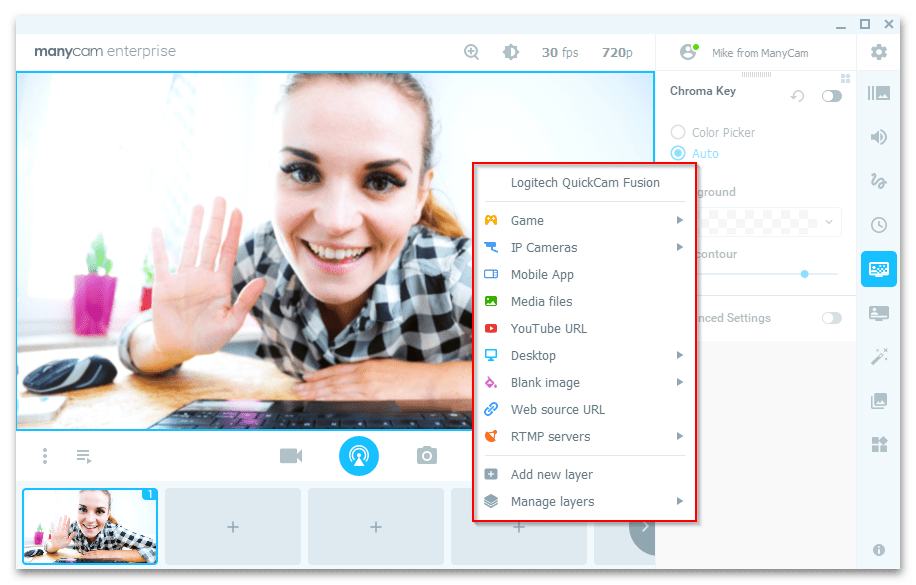
Task: Click the next presets arrow button
Action: pos(643,528)
